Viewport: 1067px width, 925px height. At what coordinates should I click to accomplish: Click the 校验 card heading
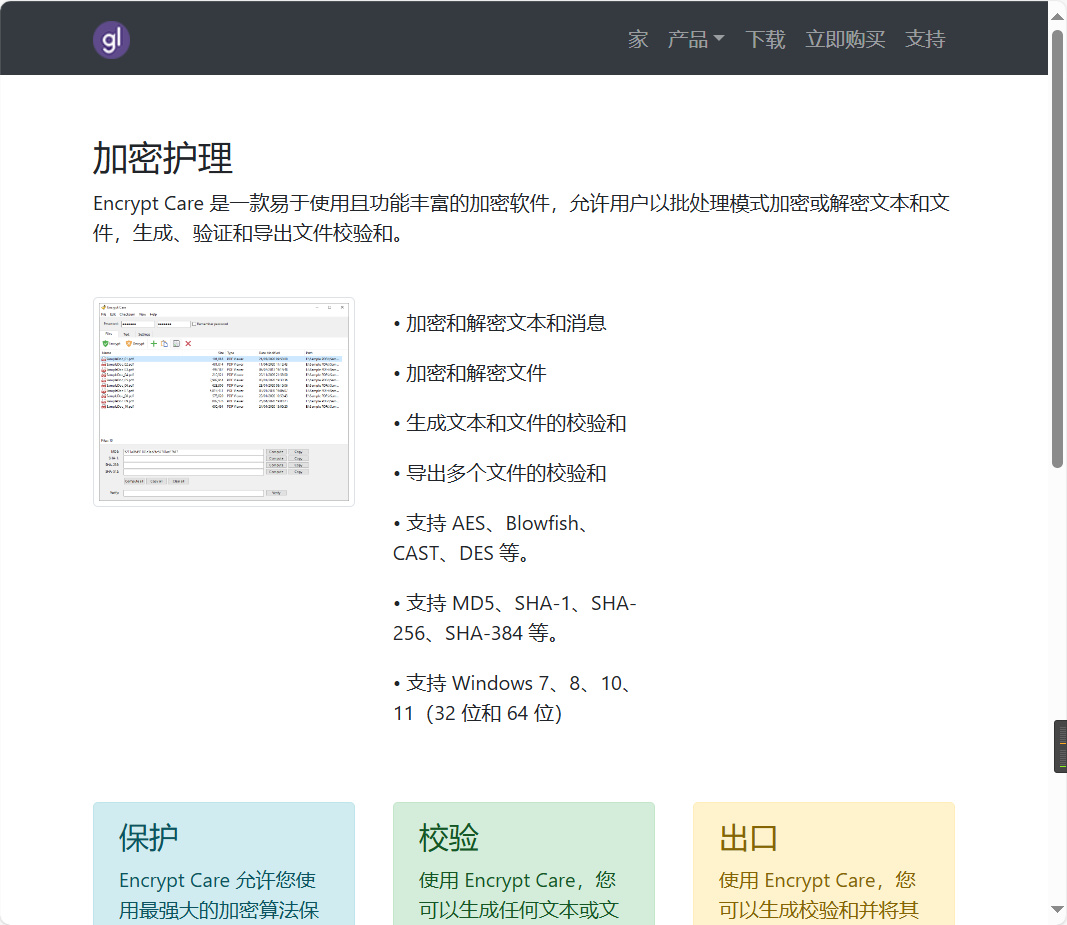pyautogui.click(x=448, y=838)
